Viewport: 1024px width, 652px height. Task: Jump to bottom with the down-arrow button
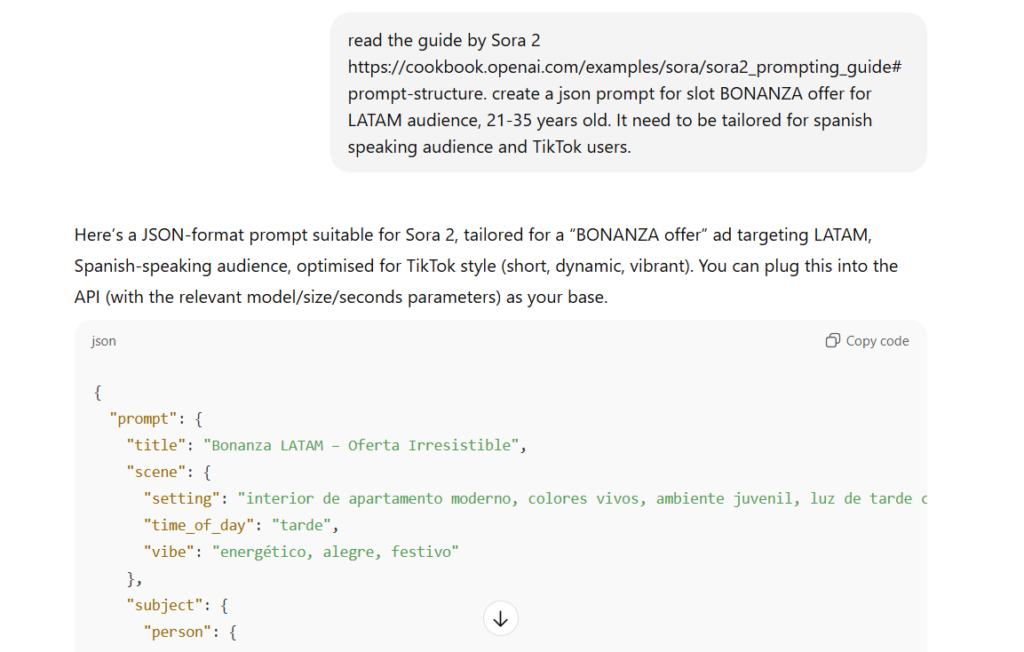[x=500, y=619]
